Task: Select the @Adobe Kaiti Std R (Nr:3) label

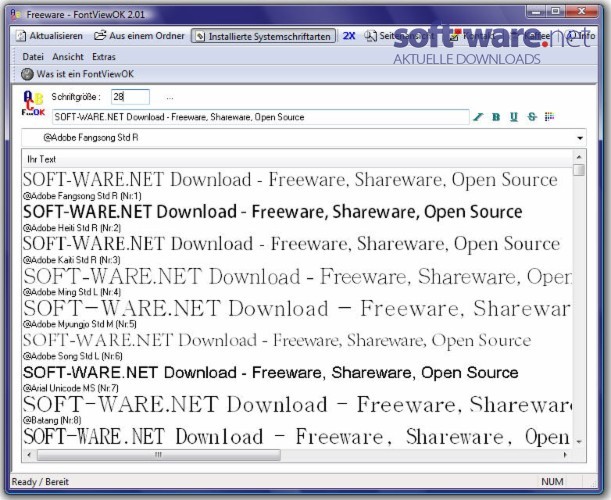Action: 71,260
